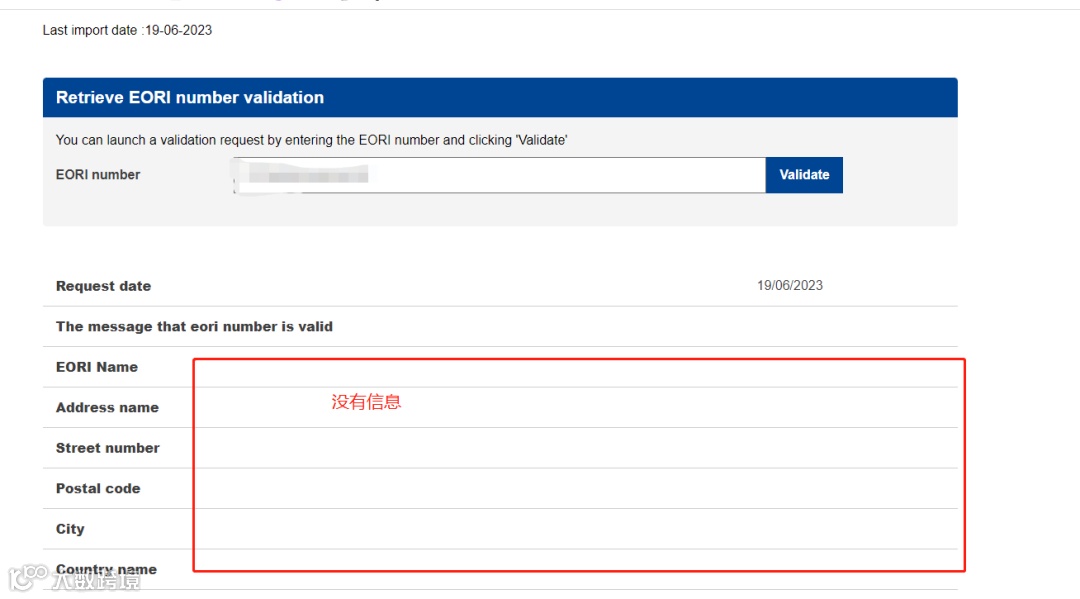This screenshot has width=1080, height=599.
Task: Select the 'Last import date :19-06-2023' text
Action: (127, 30)
